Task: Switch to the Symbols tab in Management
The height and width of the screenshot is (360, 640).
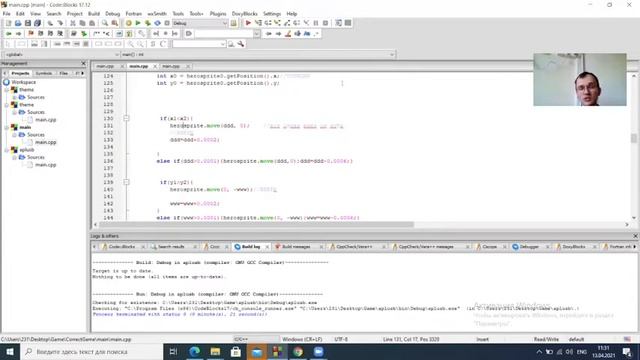Action: (44, 73)
